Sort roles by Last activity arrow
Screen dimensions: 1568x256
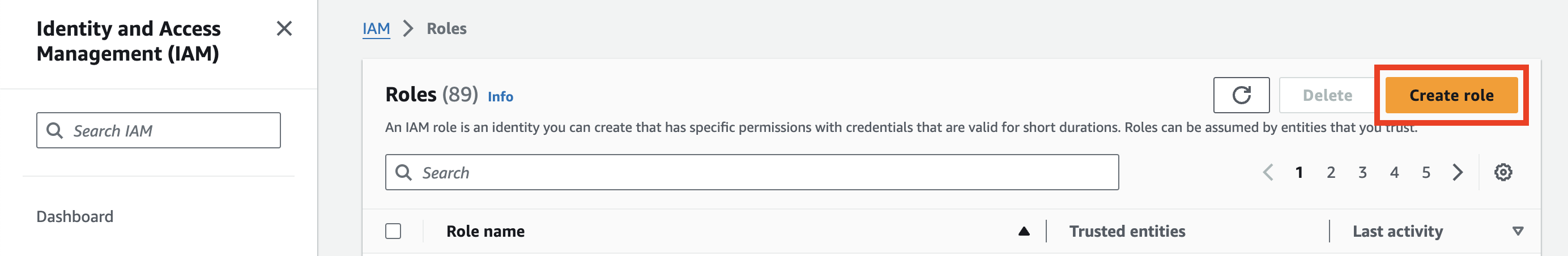pos(1518,231)
